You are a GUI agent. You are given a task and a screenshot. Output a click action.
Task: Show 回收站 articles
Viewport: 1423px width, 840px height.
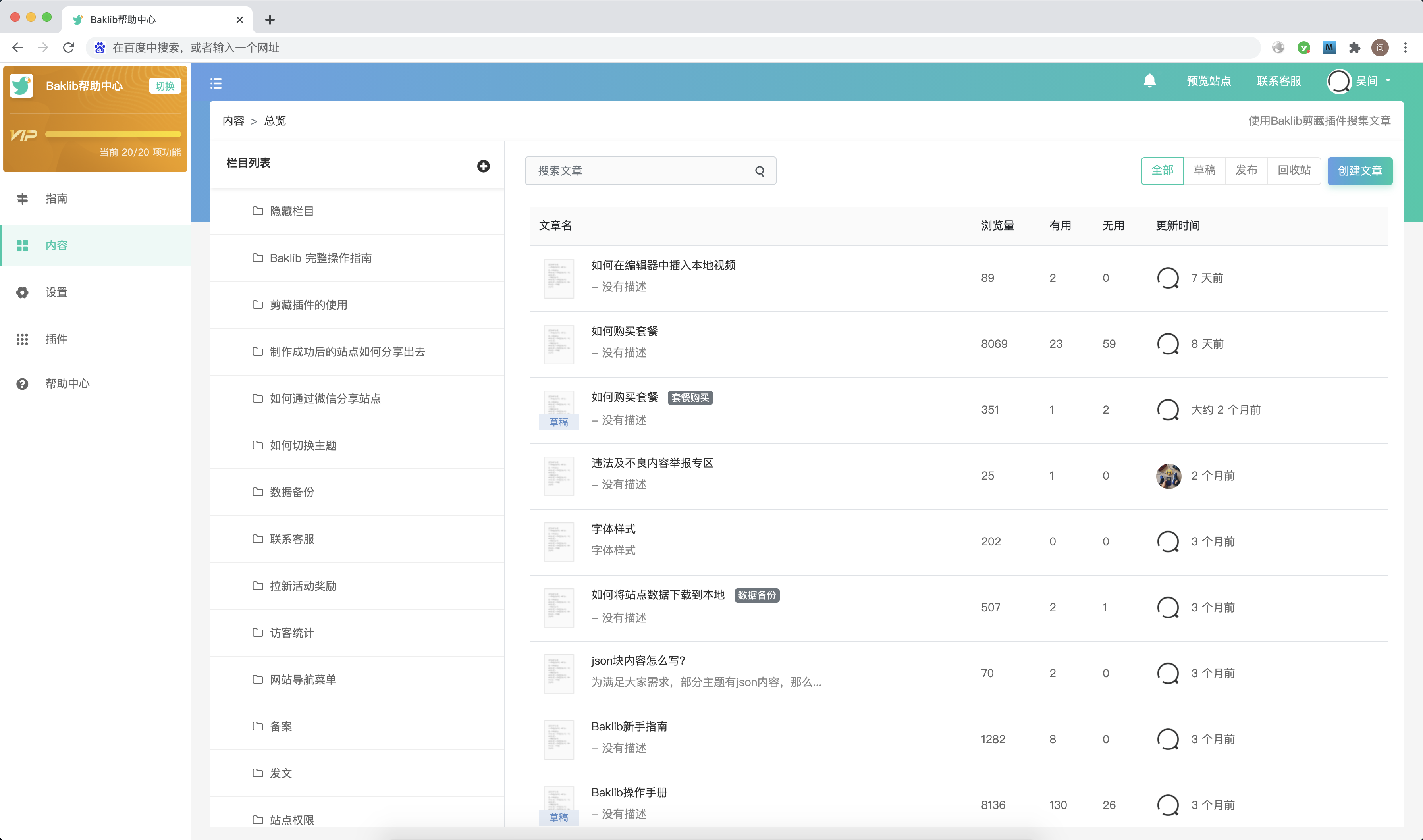pos(1294,170)
